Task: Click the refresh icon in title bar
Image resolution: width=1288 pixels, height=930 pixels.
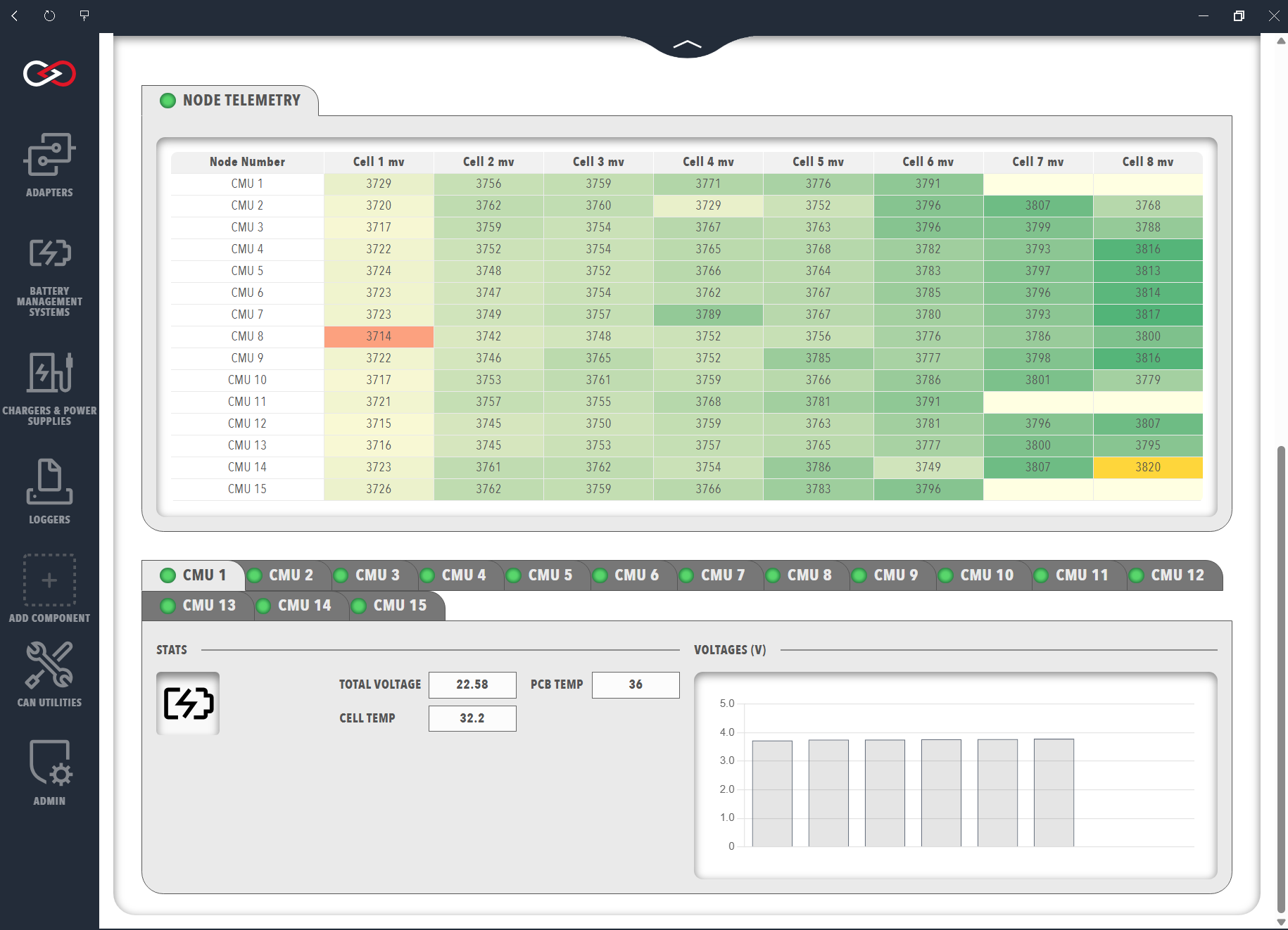Action: [49, 15]
